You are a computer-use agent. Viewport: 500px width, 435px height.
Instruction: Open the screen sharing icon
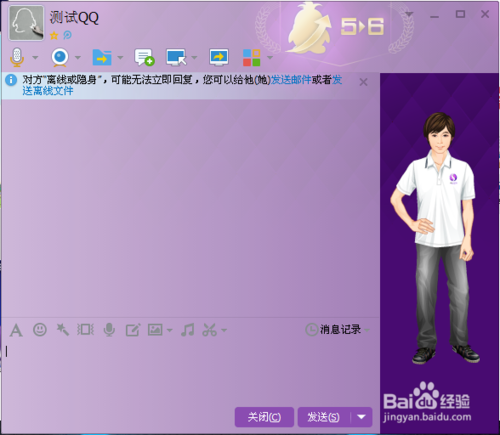[219, 57]
